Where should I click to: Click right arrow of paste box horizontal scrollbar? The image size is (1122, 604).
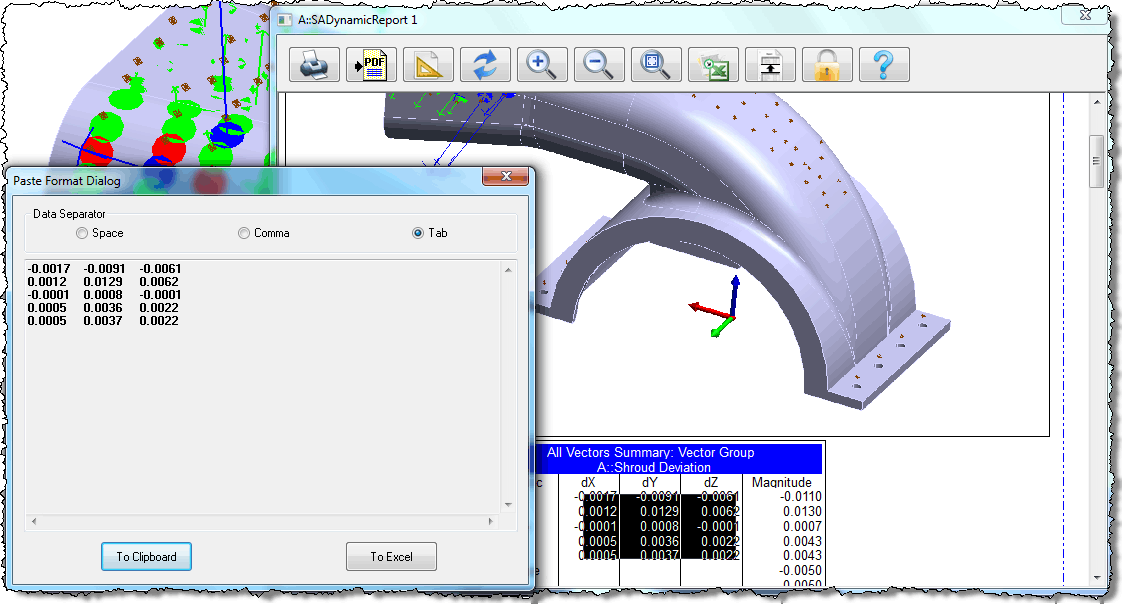click(490, 522)
